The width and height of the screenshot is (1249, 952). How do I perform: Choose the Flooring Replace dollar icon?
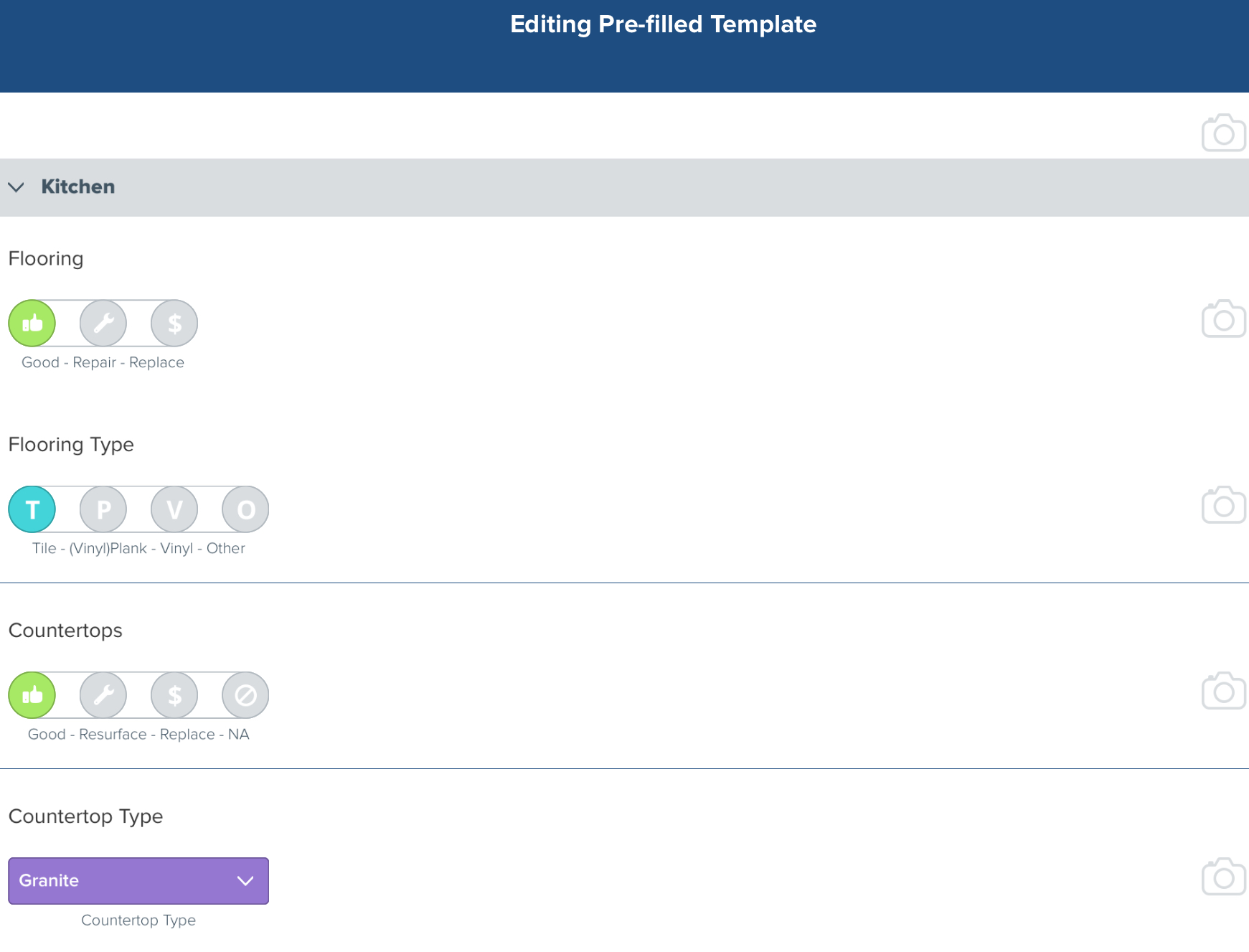(x=174, y=324)
